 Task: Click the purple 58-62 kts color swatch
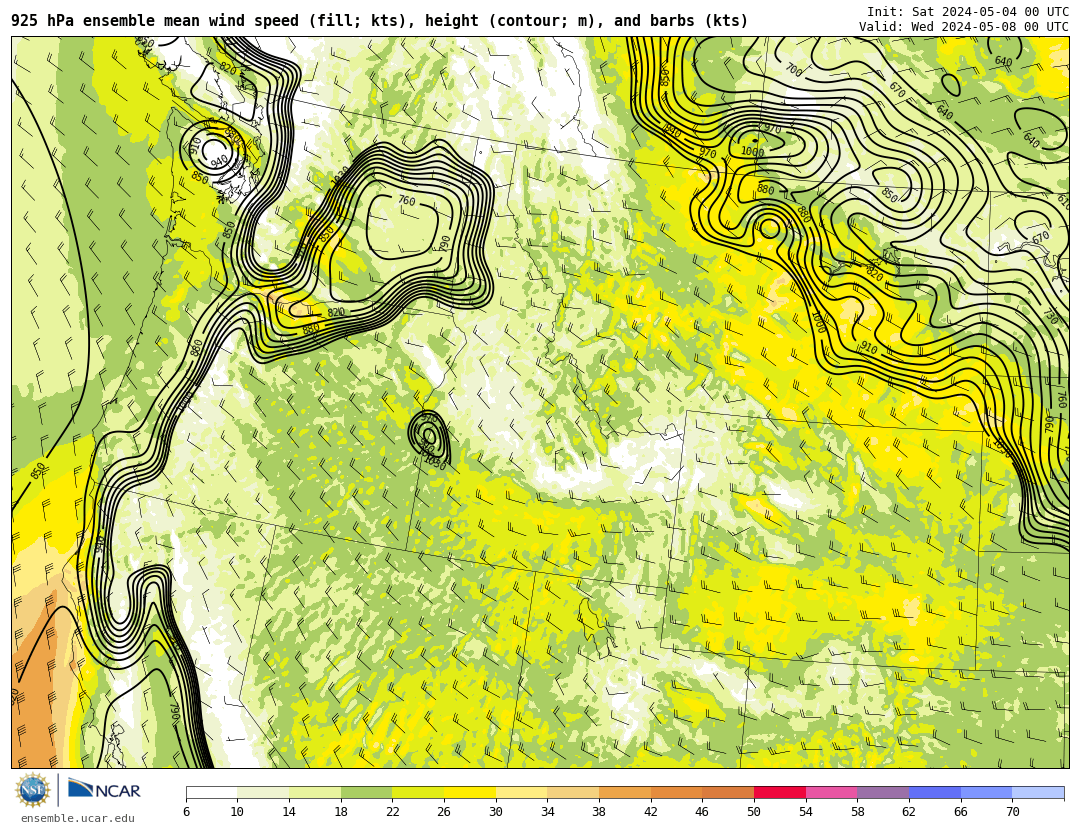[x=883, y=792]
